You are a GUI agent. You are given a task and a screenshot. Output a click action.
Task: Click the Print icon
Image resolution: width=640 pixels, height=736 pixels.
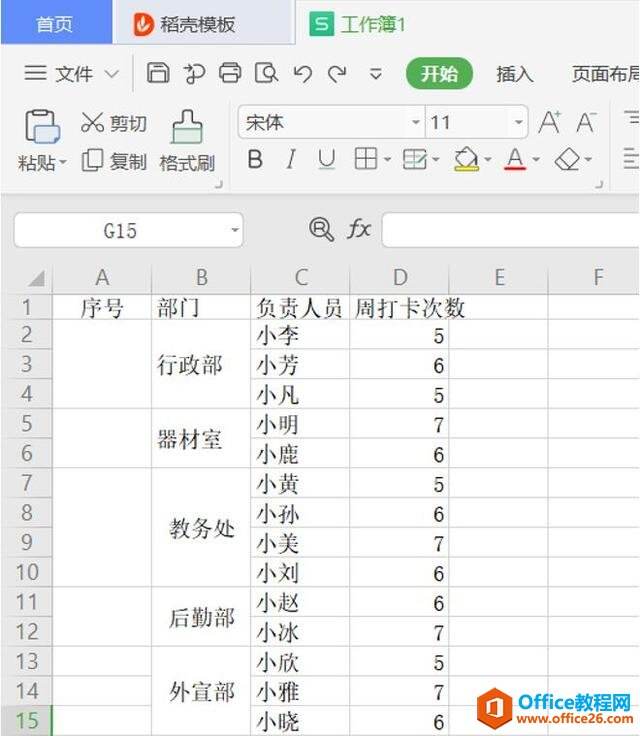click(x=230, y=73)
